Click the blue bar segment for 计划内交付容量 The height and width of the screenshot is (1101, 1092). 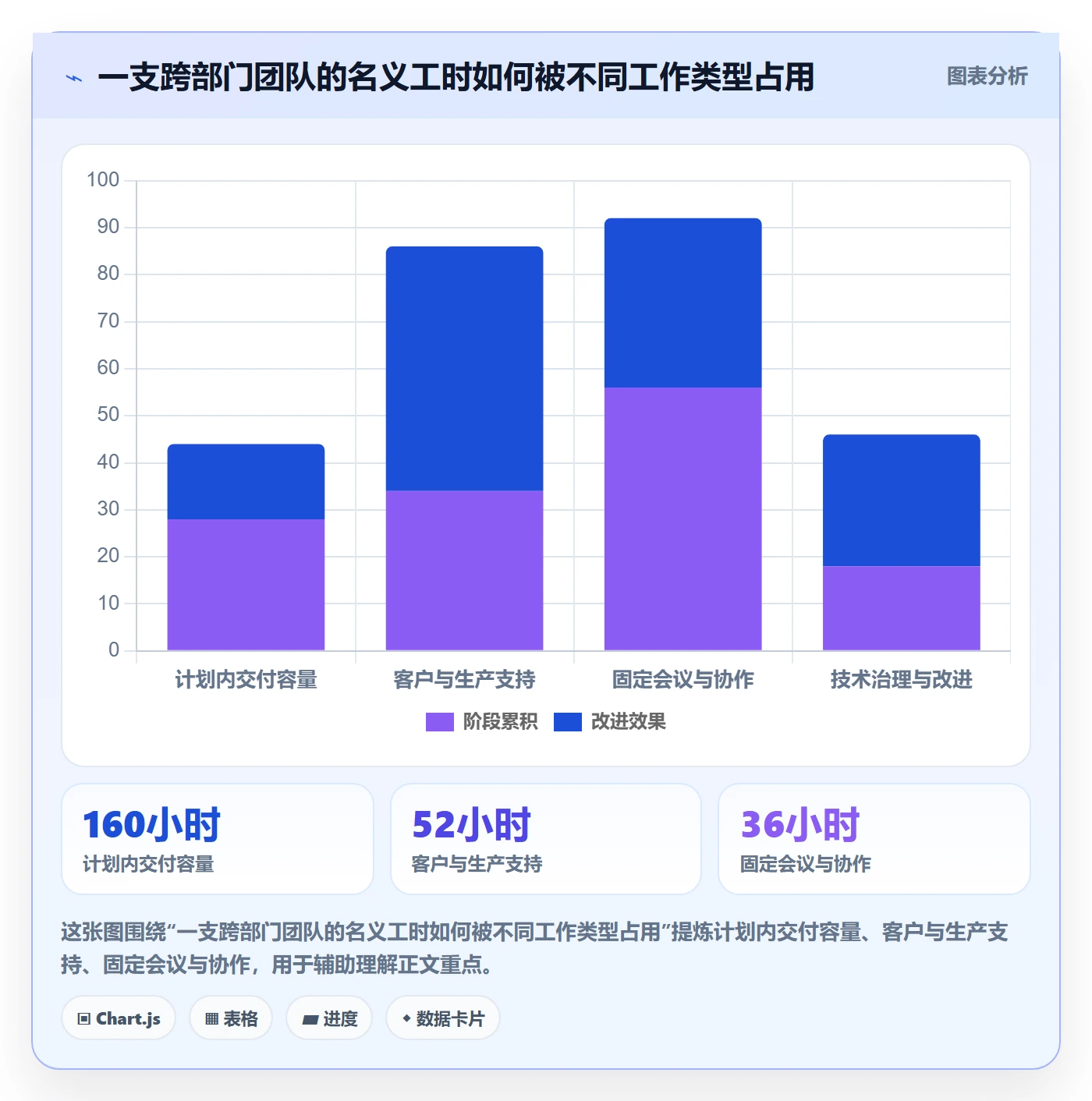point(246,482)
